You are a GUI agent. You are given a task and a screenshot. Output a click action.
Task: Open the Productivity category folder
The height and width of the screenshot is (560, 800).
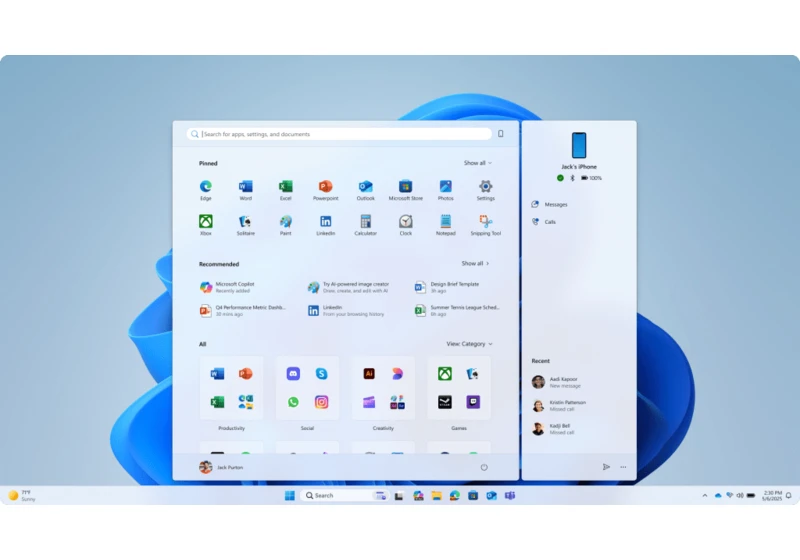[x=231, y=388]
